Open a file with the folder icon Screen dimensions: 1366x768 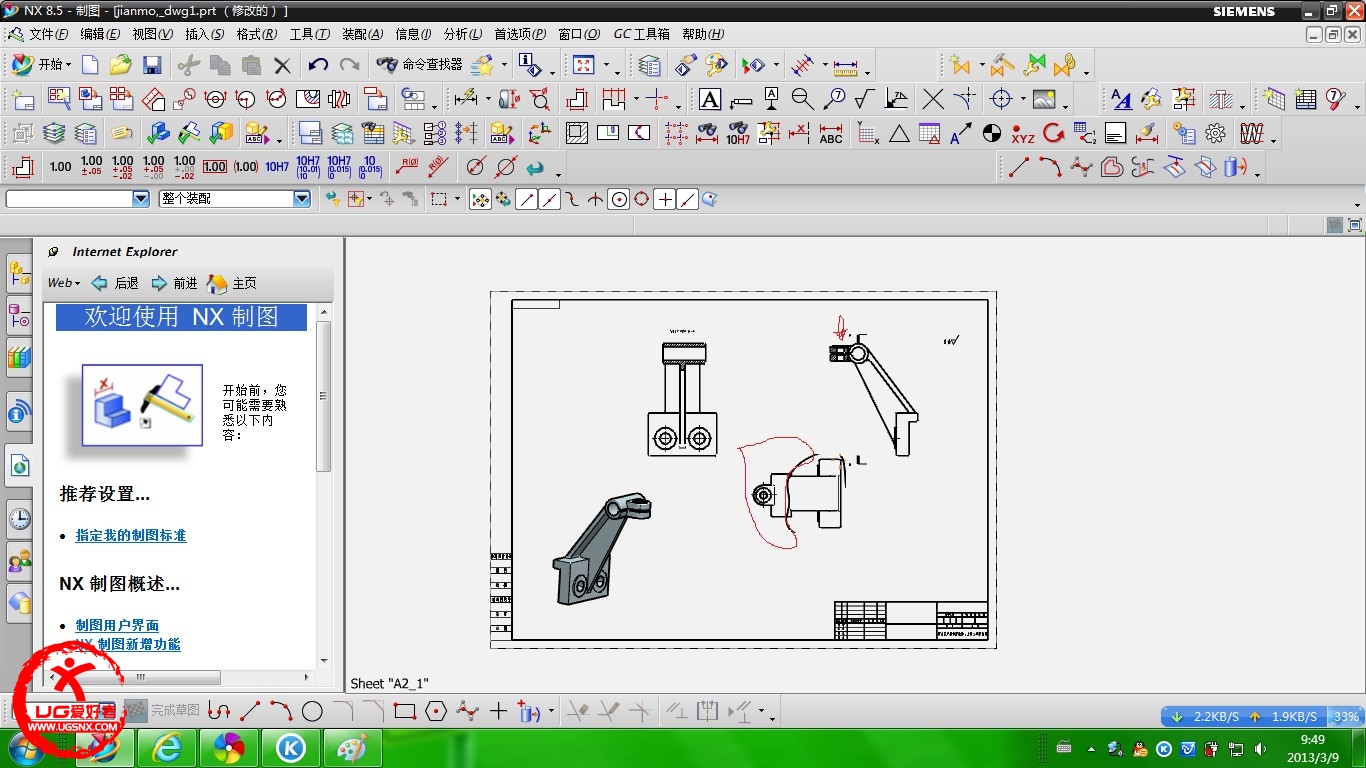pos(121,66)
